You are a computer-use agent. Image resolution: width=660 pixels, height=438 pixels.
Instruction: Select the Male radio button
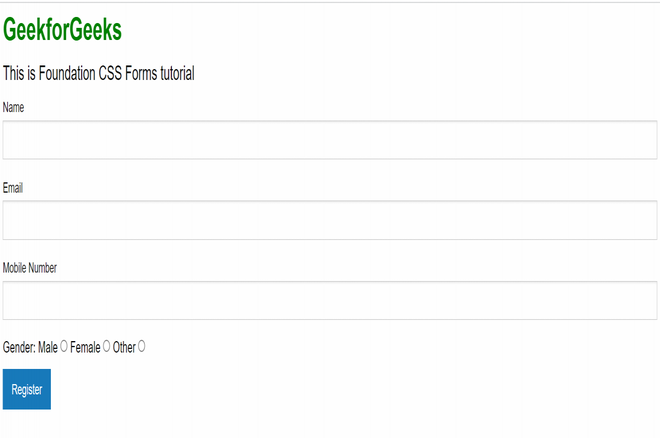(x=64, y=346)
